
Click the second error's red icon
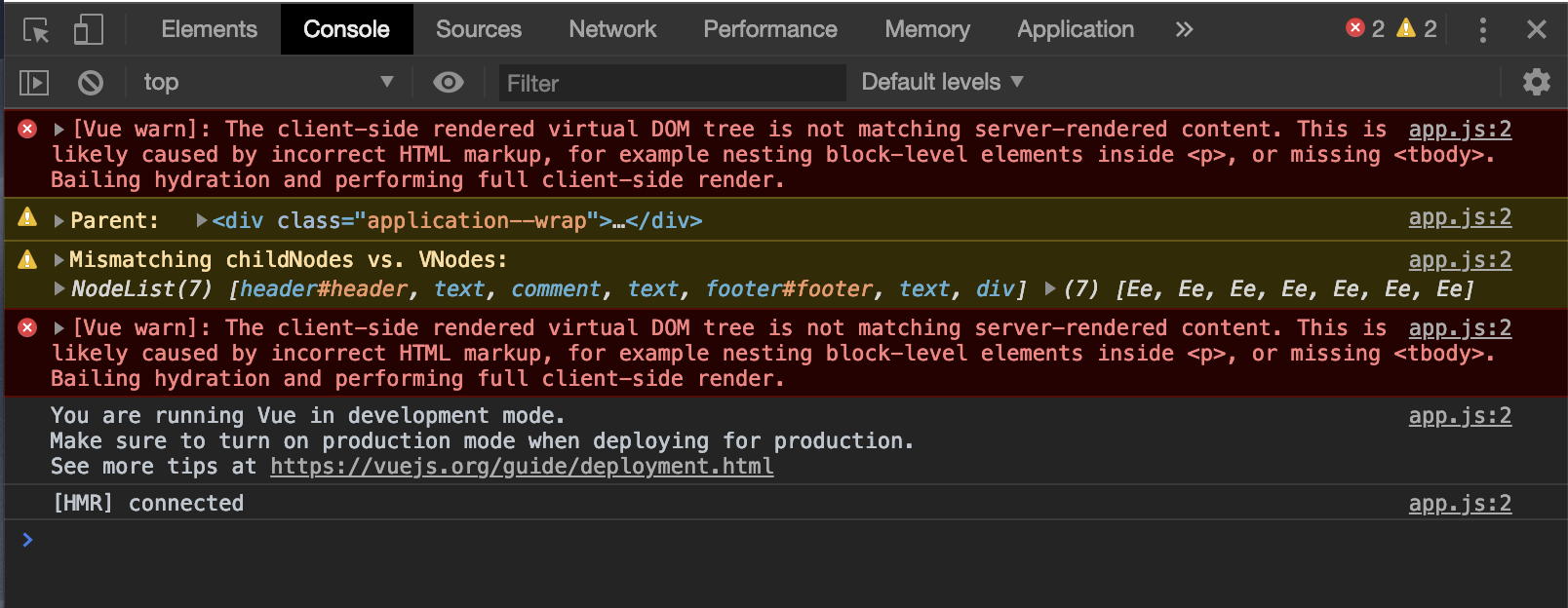[x=27, y=327]
